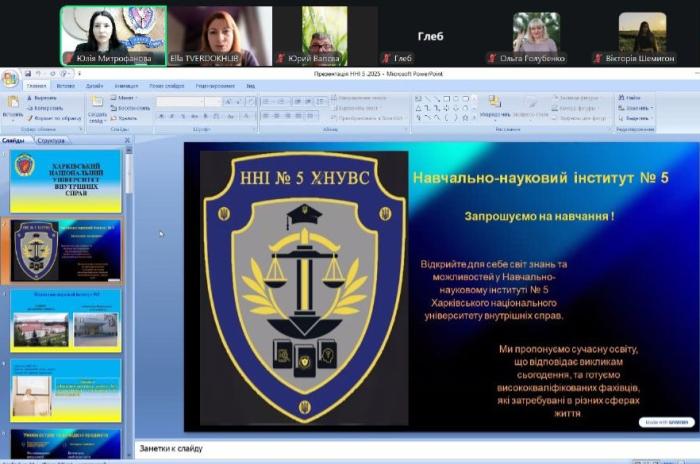
Task: Open the Выделить select dropdown
Action: click(634, 118)
